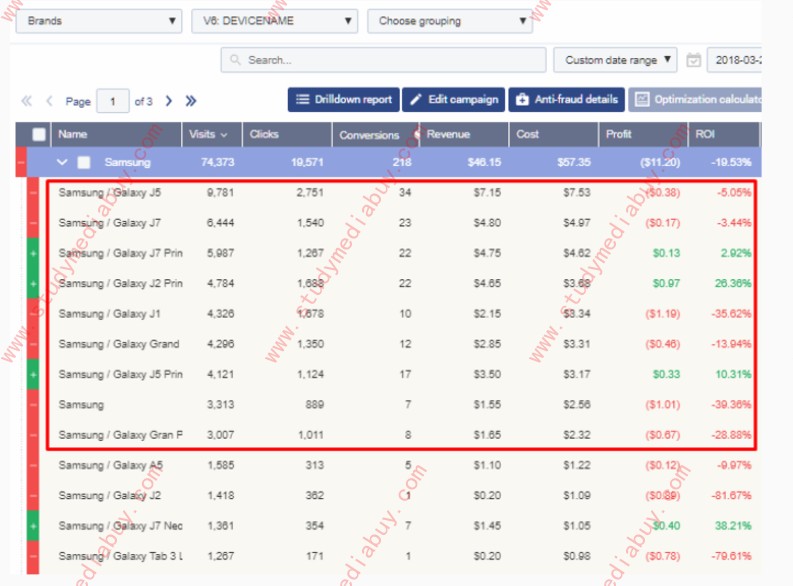Click the Search input field
The width and height of the screenshot is (793, 586).
tap(383, 60)
